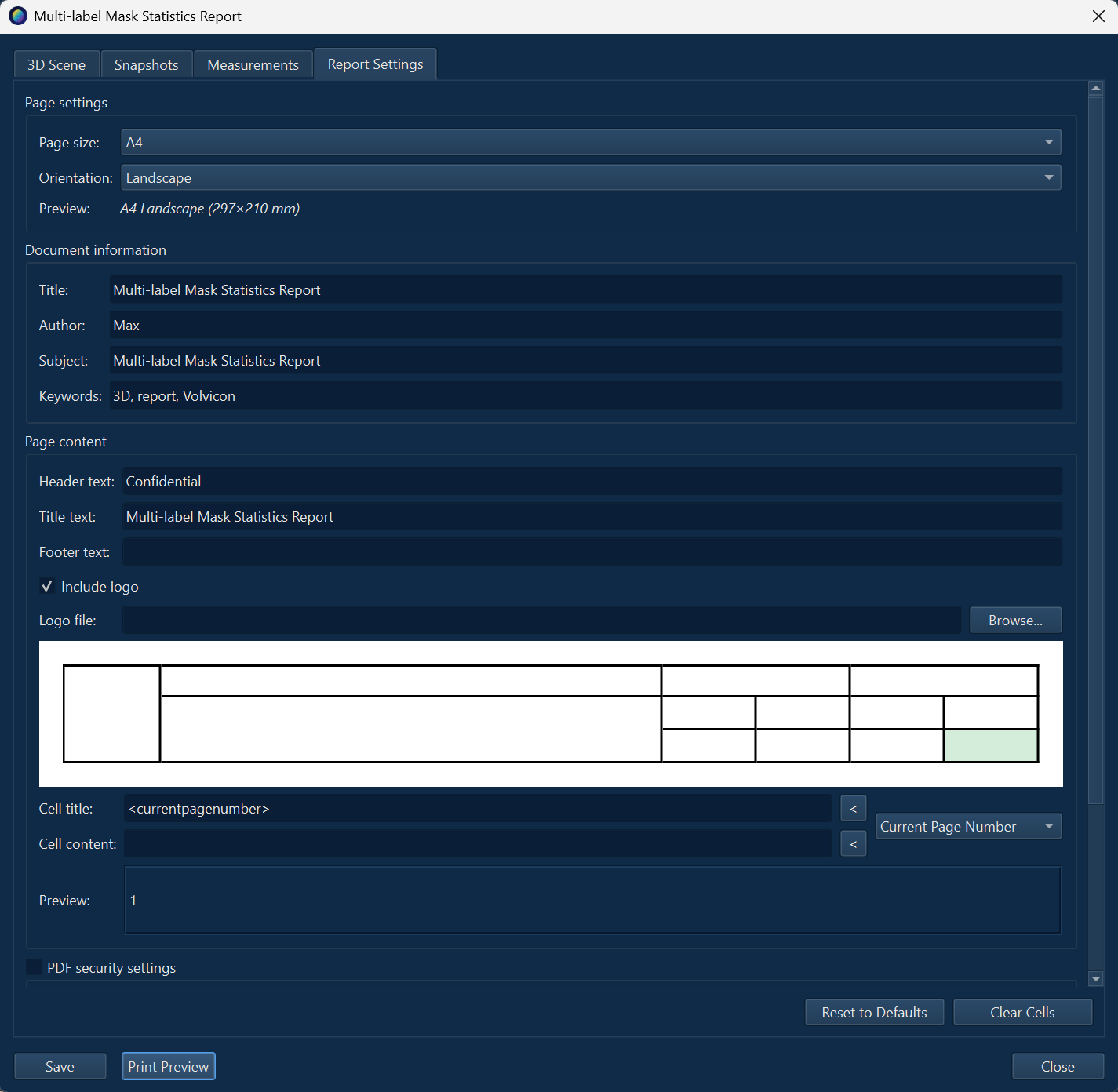Enable PDF security settings

(x=34, y=966)
